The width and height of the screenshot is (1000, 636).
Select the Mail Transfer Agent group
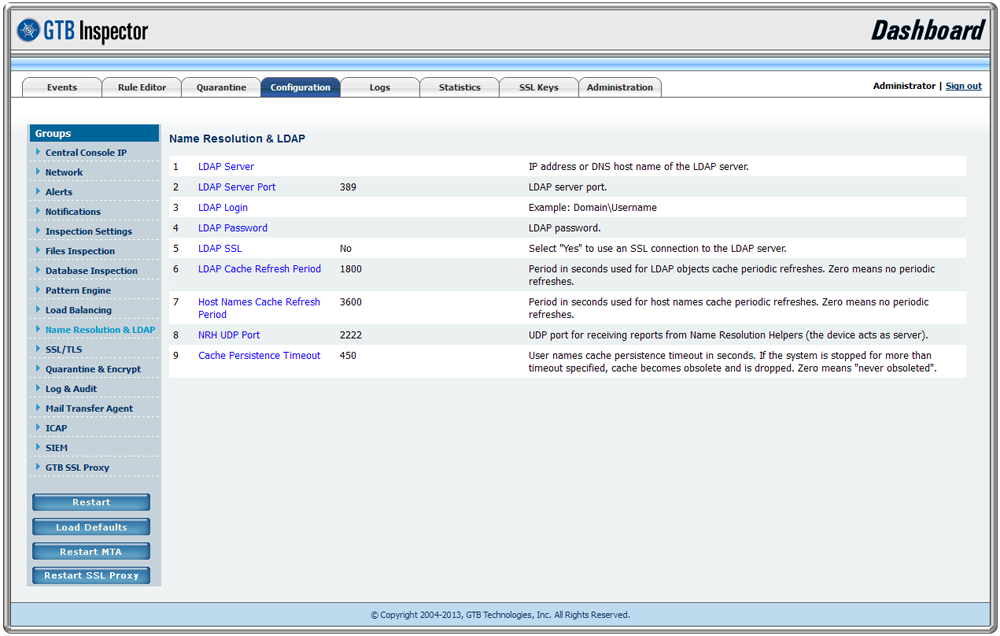(89, 409)
